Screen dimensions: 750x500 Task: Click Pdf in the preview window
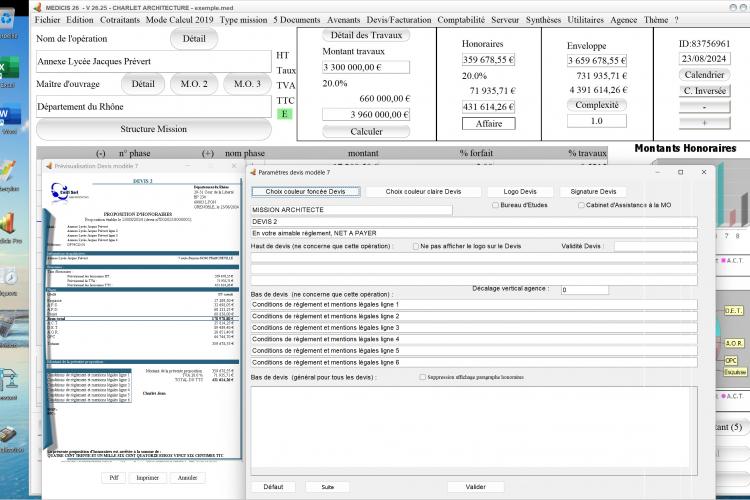click(114, 478)
